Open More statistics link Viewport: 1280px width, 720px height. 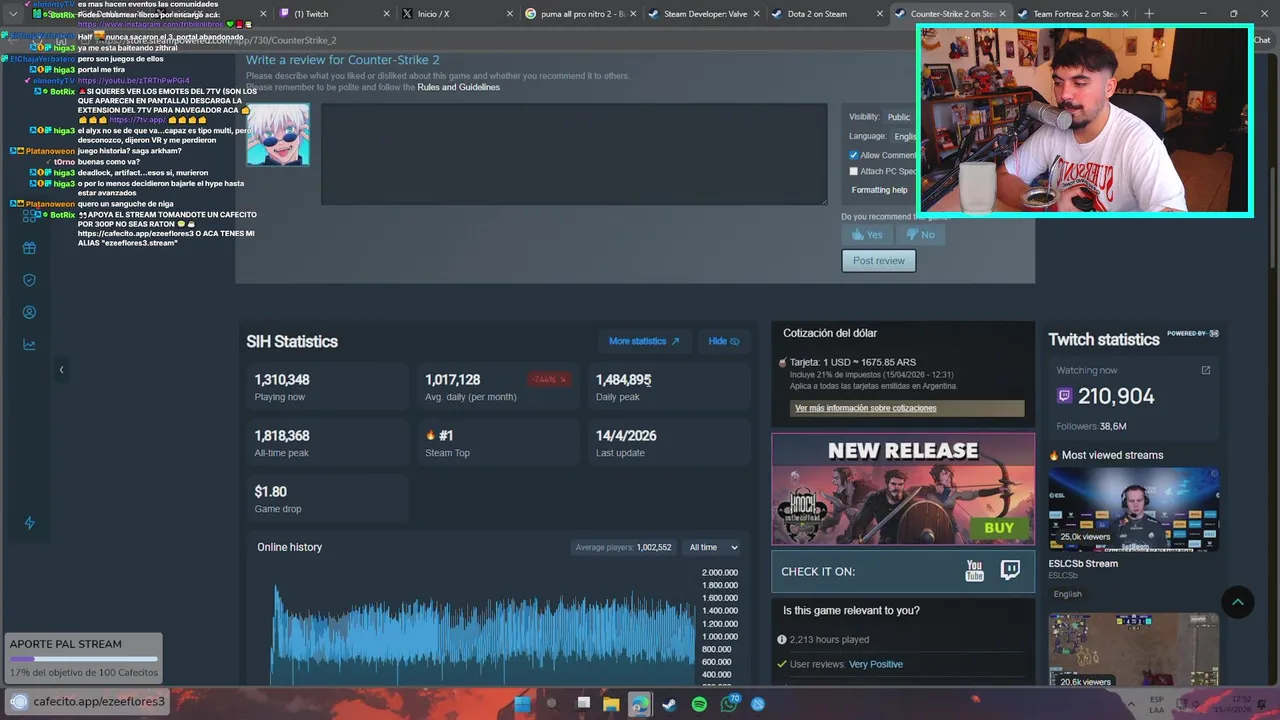(x=644, y=341)
